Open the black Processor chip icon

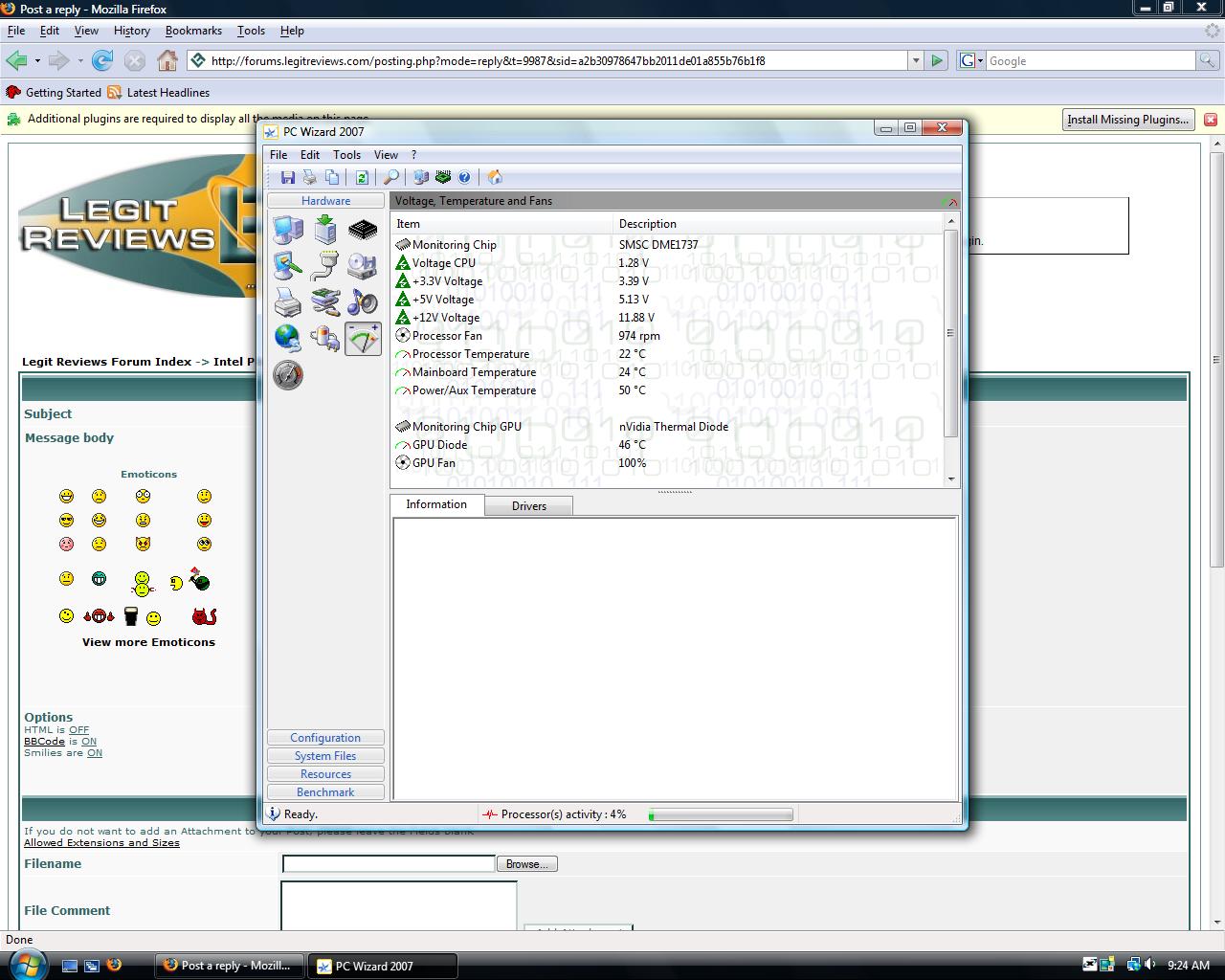pyautogui.click(x=363, y=230)
